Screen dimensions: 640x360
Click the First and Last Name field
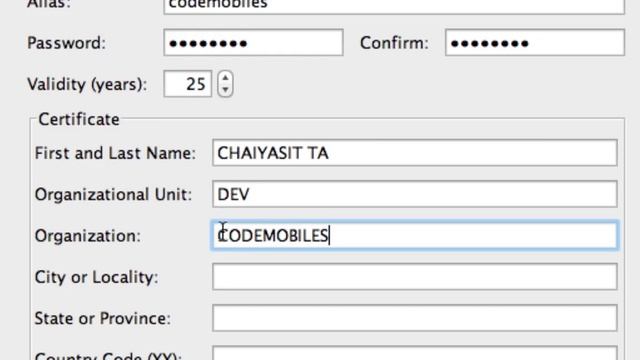[415, 153]
